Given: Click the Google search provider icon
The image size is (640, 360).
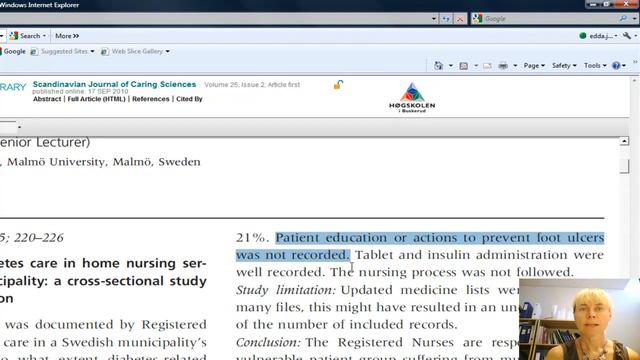Looking at the screenshot, I should 478,18.
